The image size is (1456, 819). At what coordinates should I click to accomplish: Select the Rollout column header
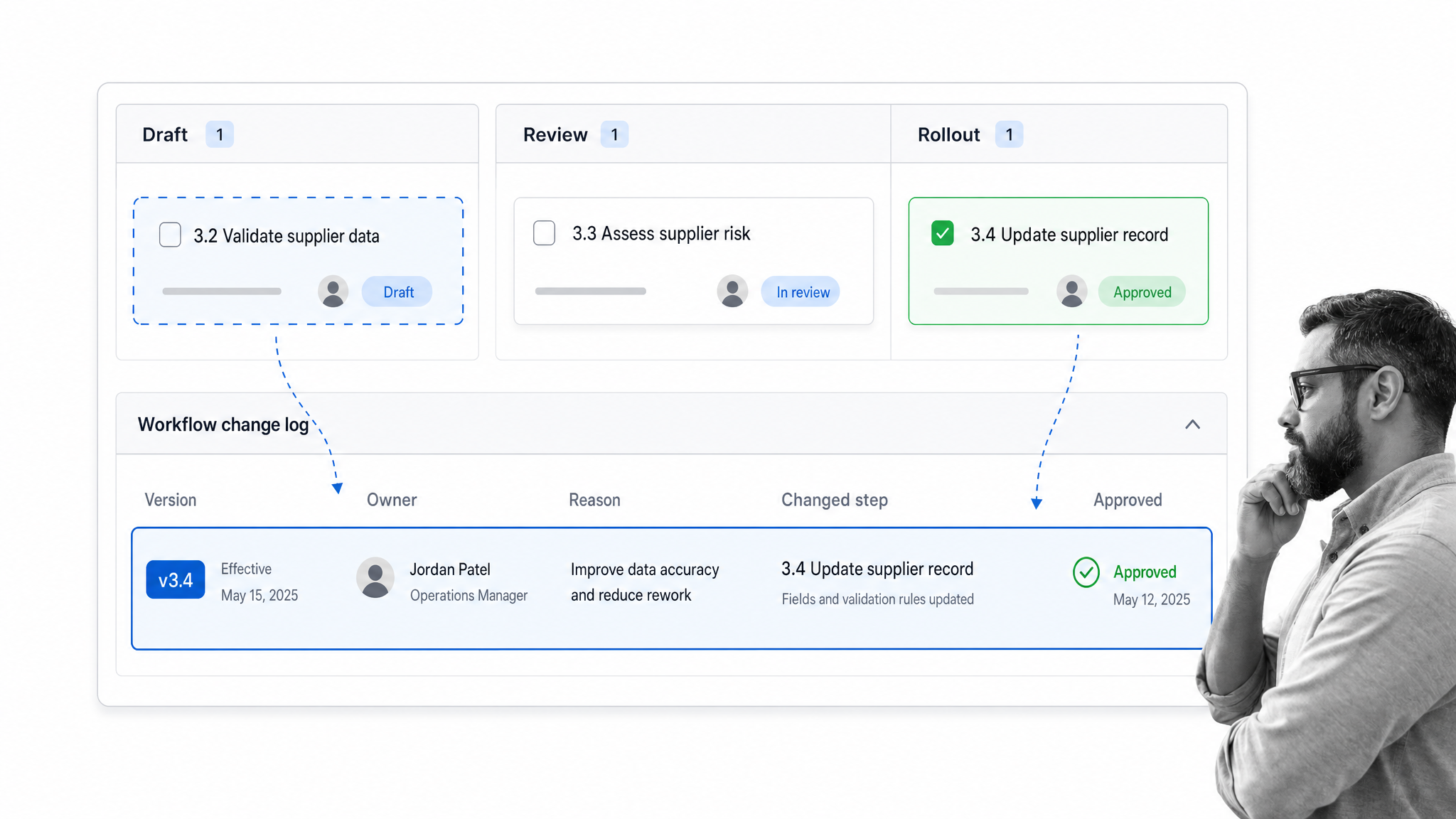coord(948,134)
